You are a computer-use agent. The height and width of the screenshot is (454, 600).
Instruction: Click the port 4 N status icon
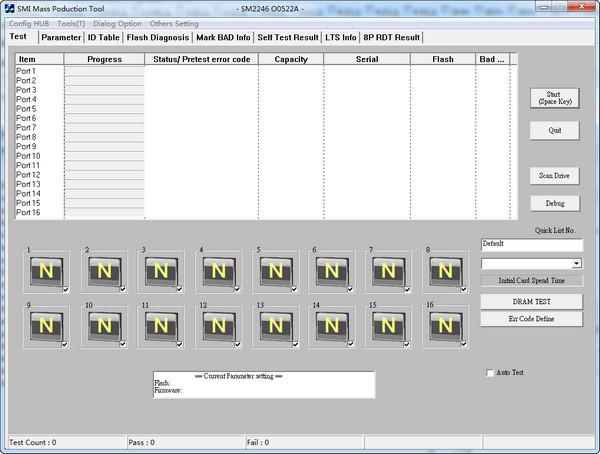(x=218, y=271)
